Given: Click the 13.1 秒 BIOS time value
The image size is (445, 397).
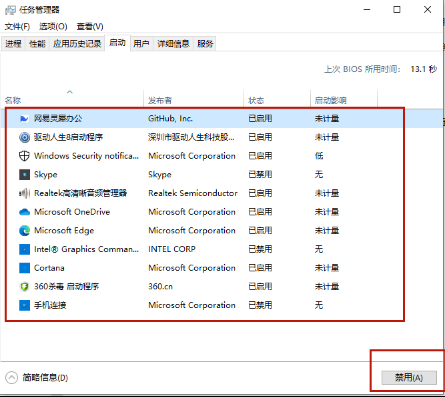Looking at the screenshot, I should point(424,69).
